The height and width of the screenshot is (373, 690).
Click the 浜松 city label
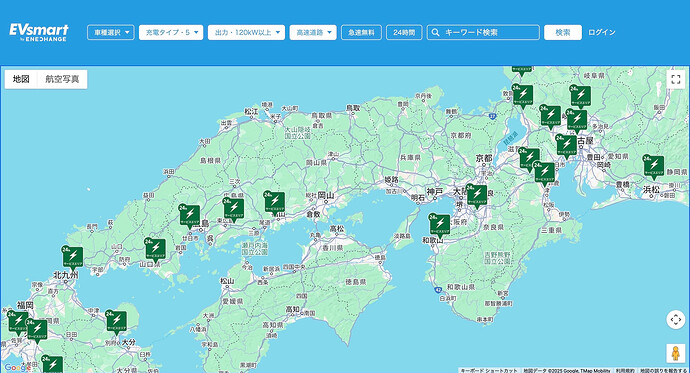pos(651,190)
